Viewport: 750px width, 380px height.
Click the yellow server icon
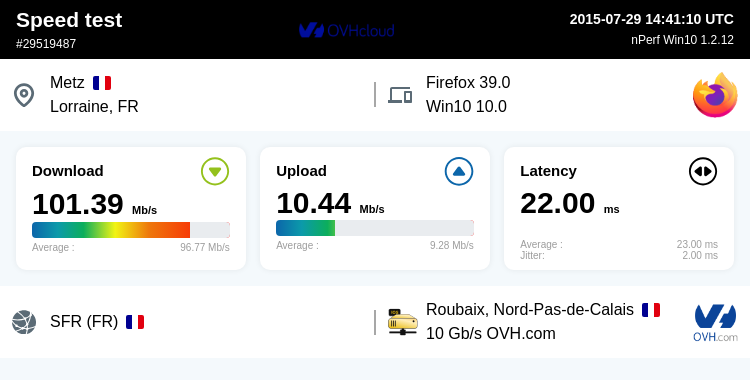(x=402, y=322)
